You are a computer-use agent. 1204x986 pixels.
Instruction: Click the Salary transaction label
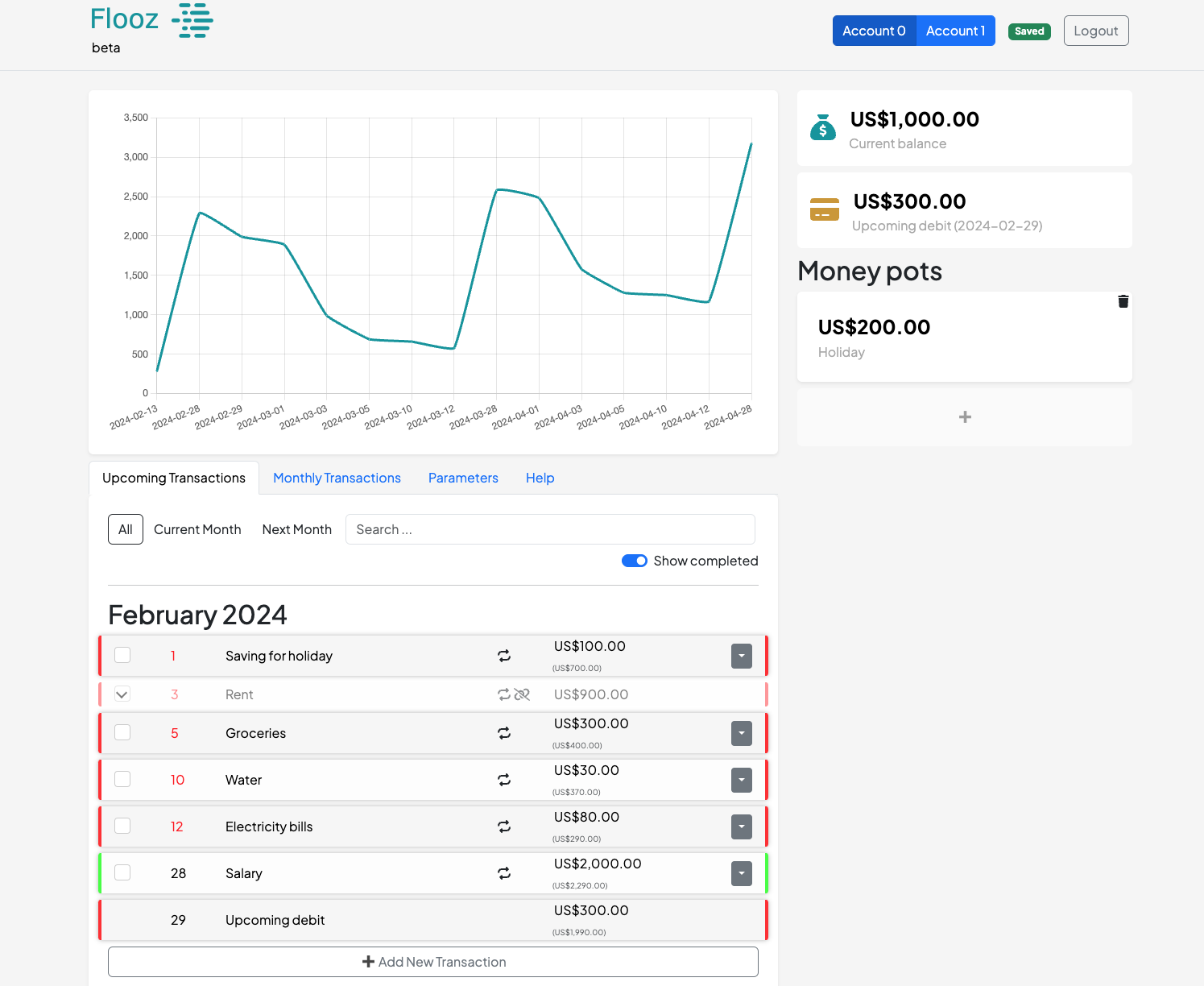coord(244,873)
